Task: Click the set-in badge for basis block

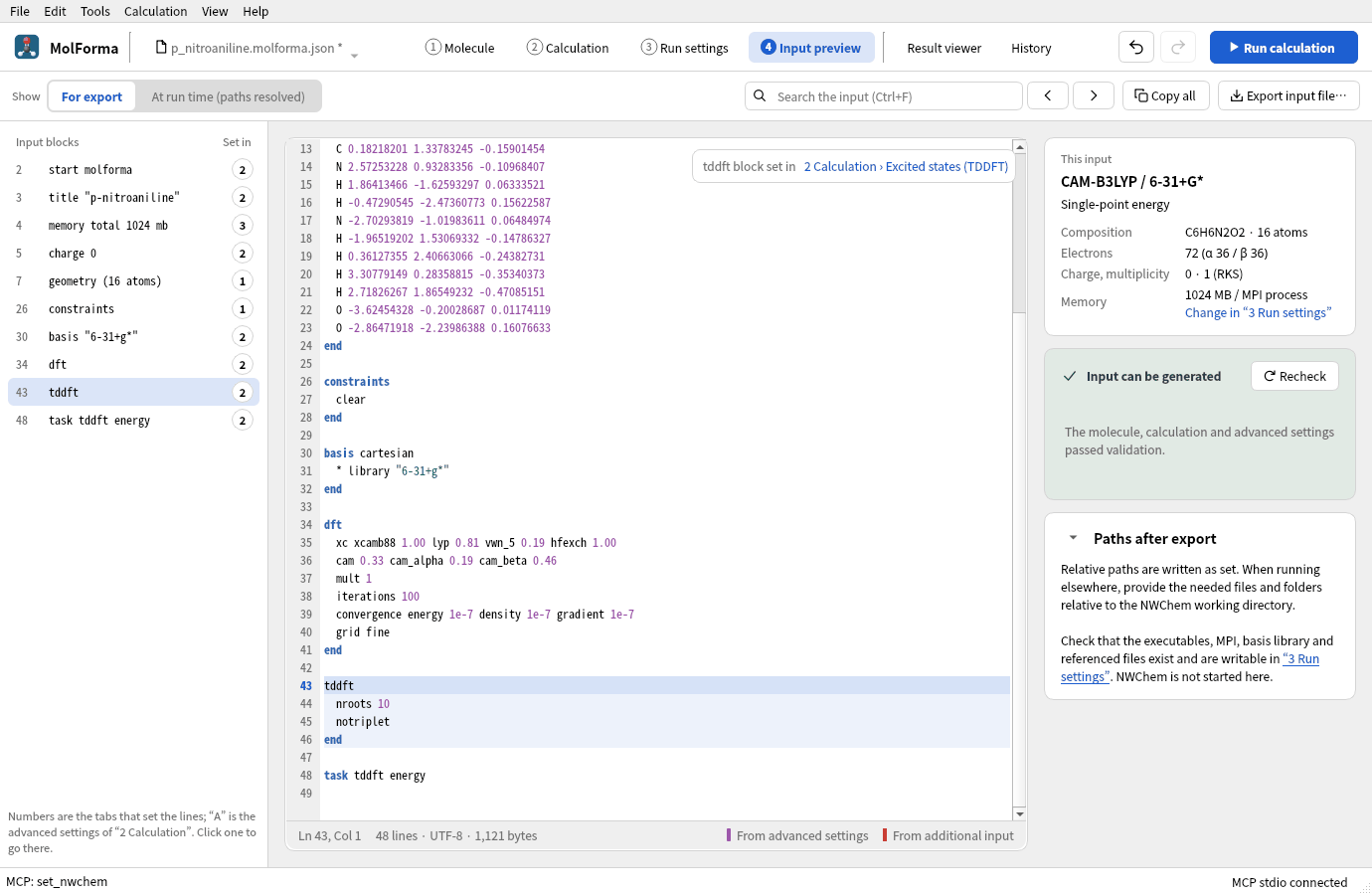Action: click(243, 337)
